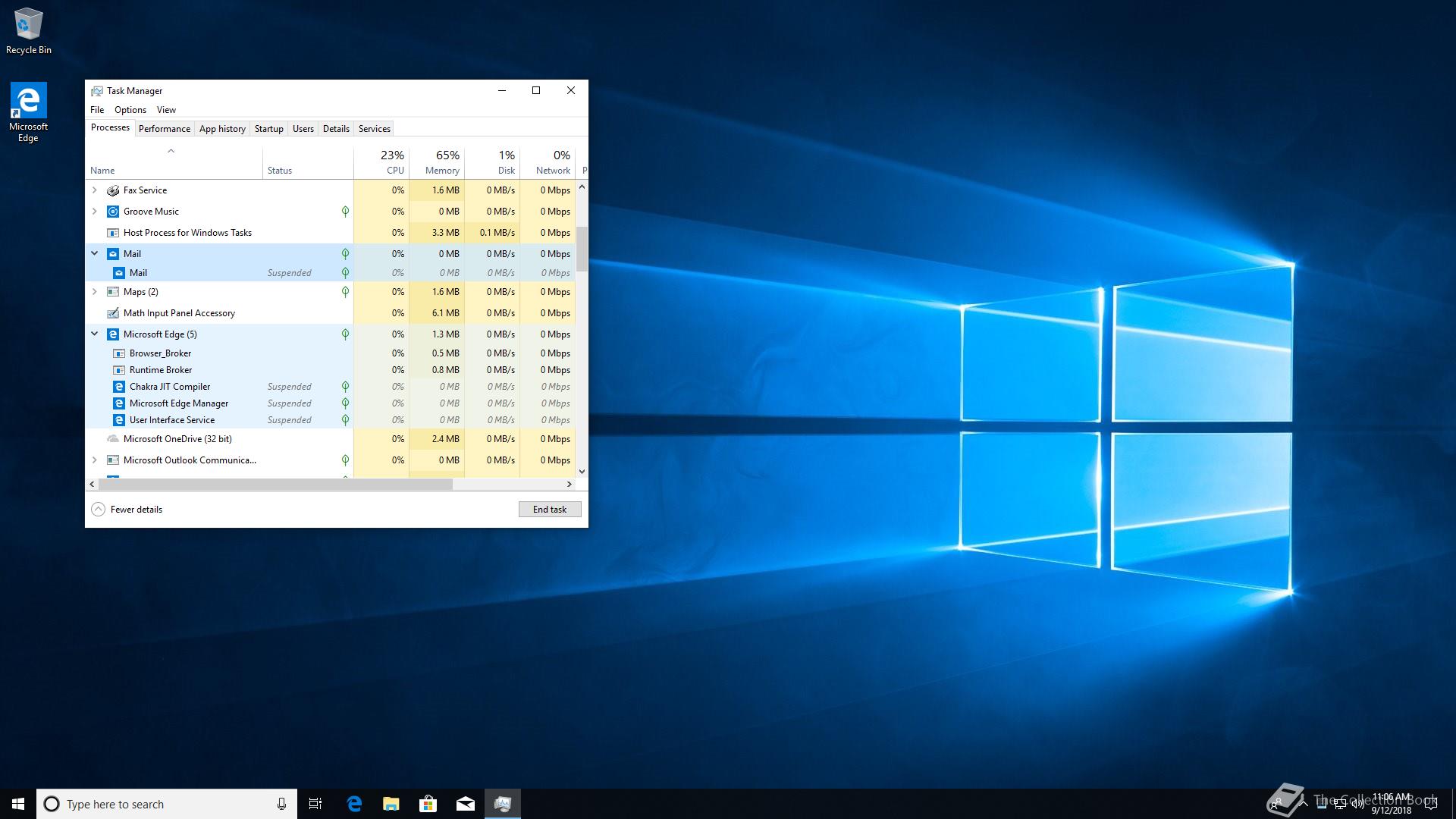Switch to the App history tab

(222, 129)
